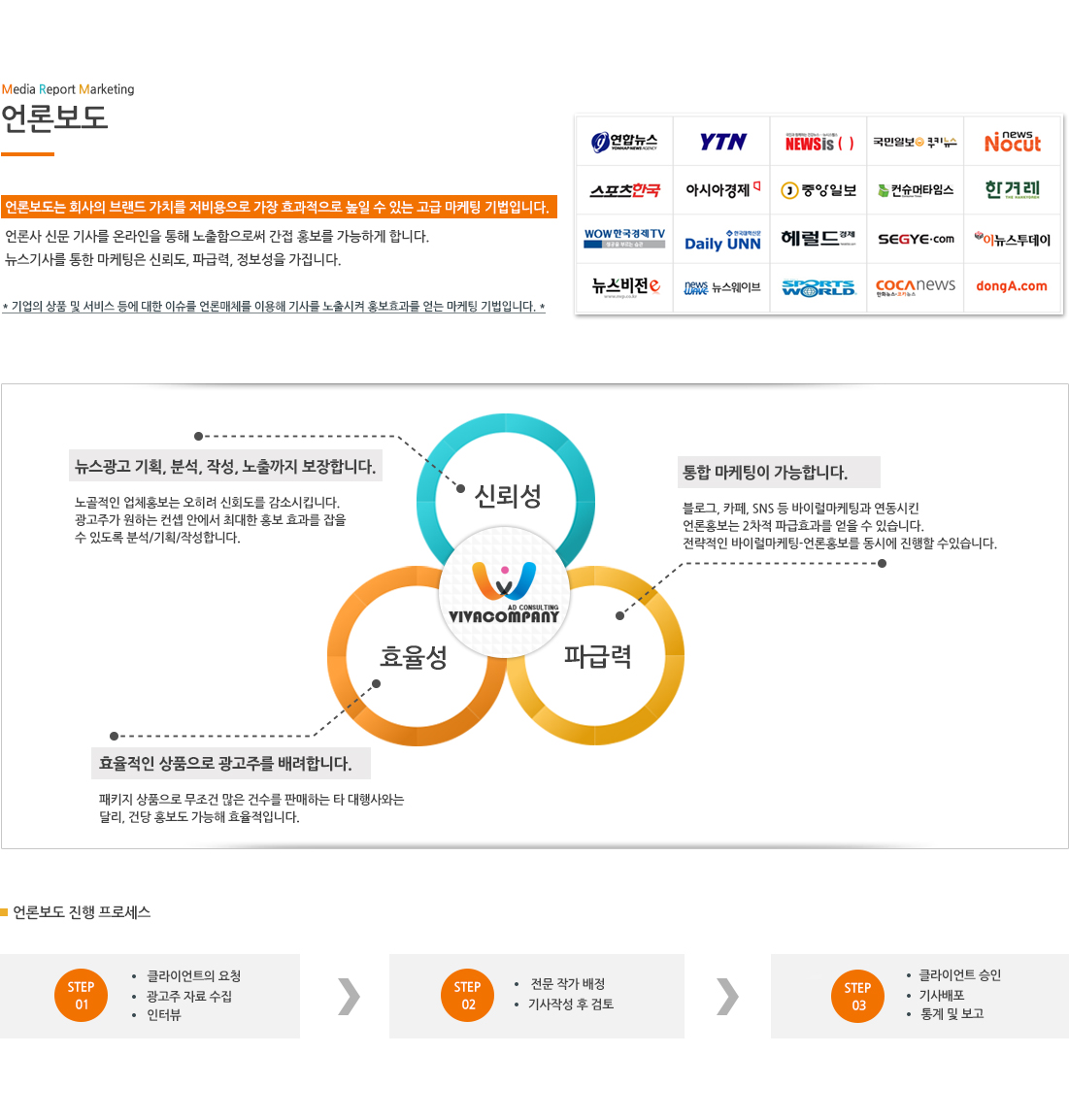
Task: Click the underlined 기업의 상품 및 서비스 note
Action: 274,307
